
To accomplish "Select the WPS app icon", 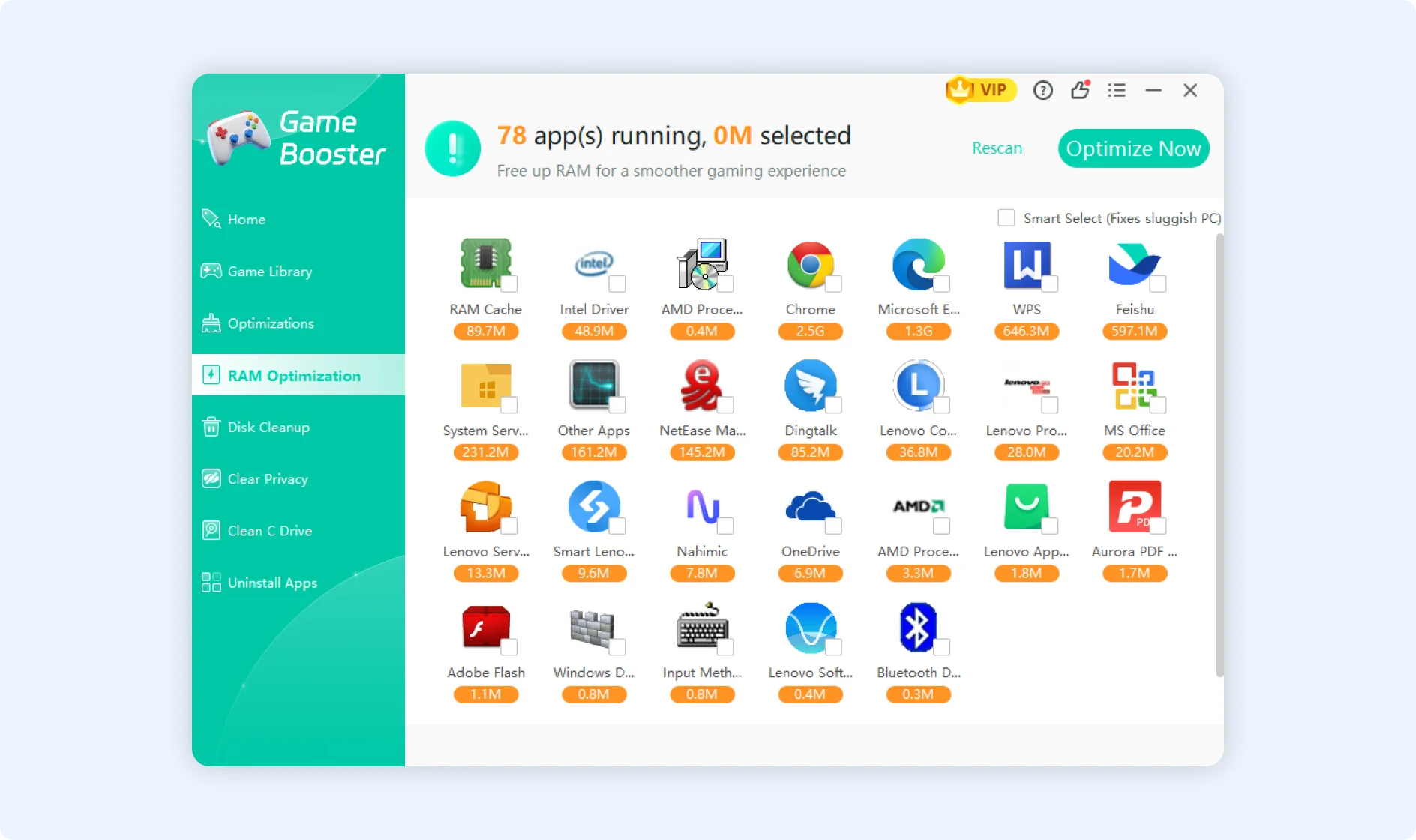I will [x=1026, y=263].
